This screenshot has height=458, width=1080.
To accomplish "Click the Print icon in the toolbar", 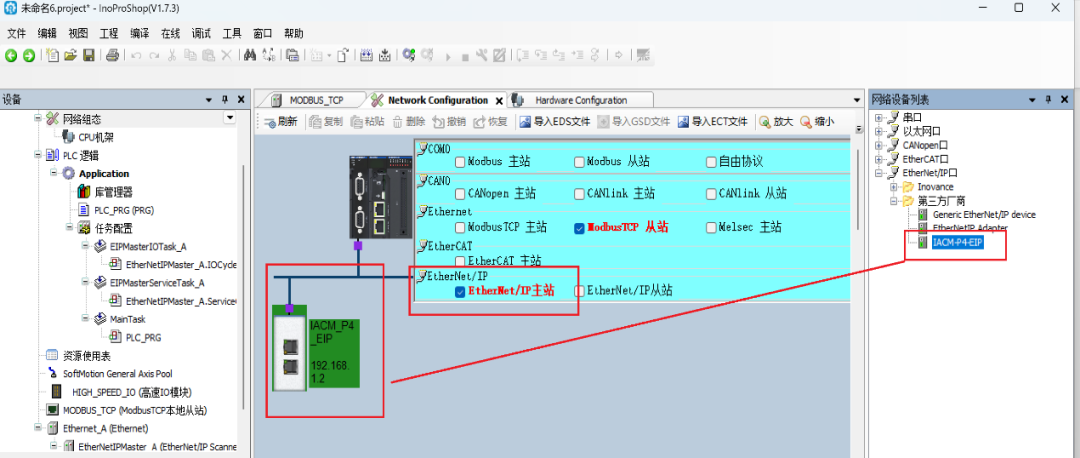I will [113, 55].
